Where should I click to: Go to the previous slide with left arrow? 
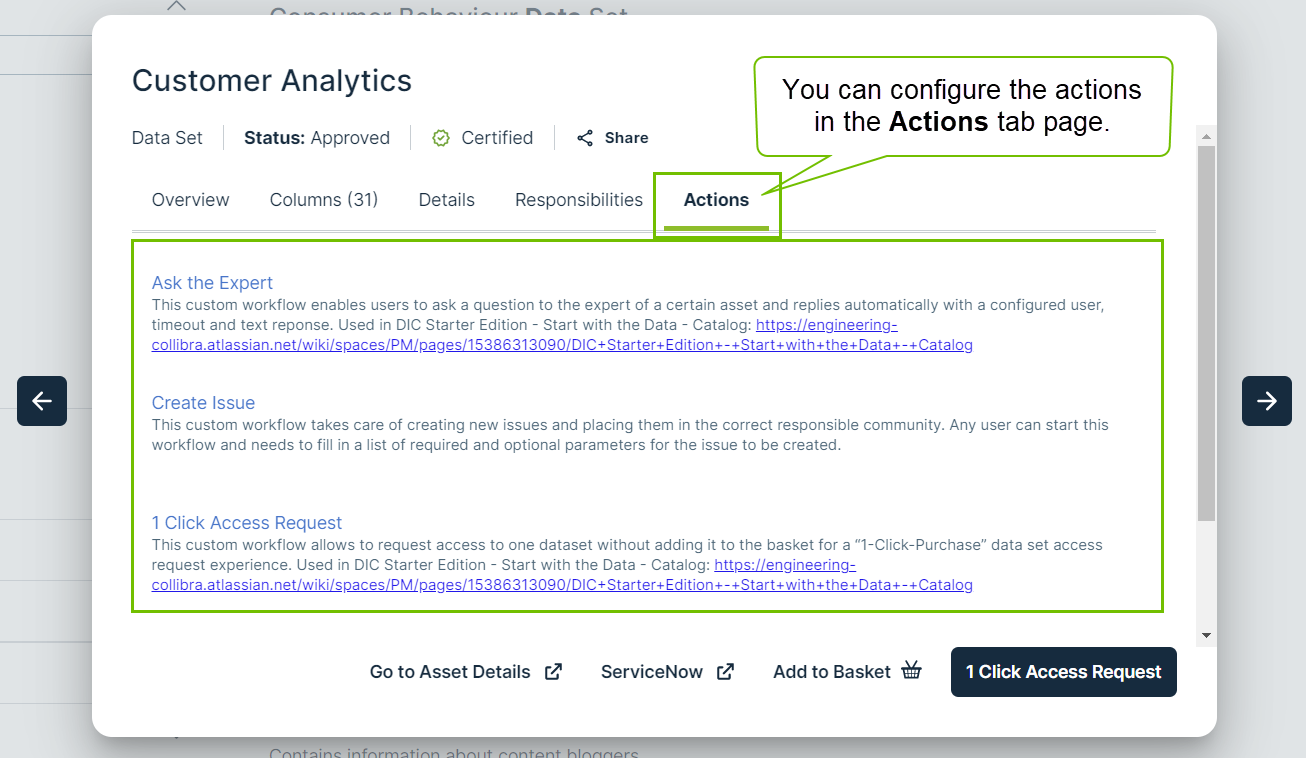pos(42,401)
